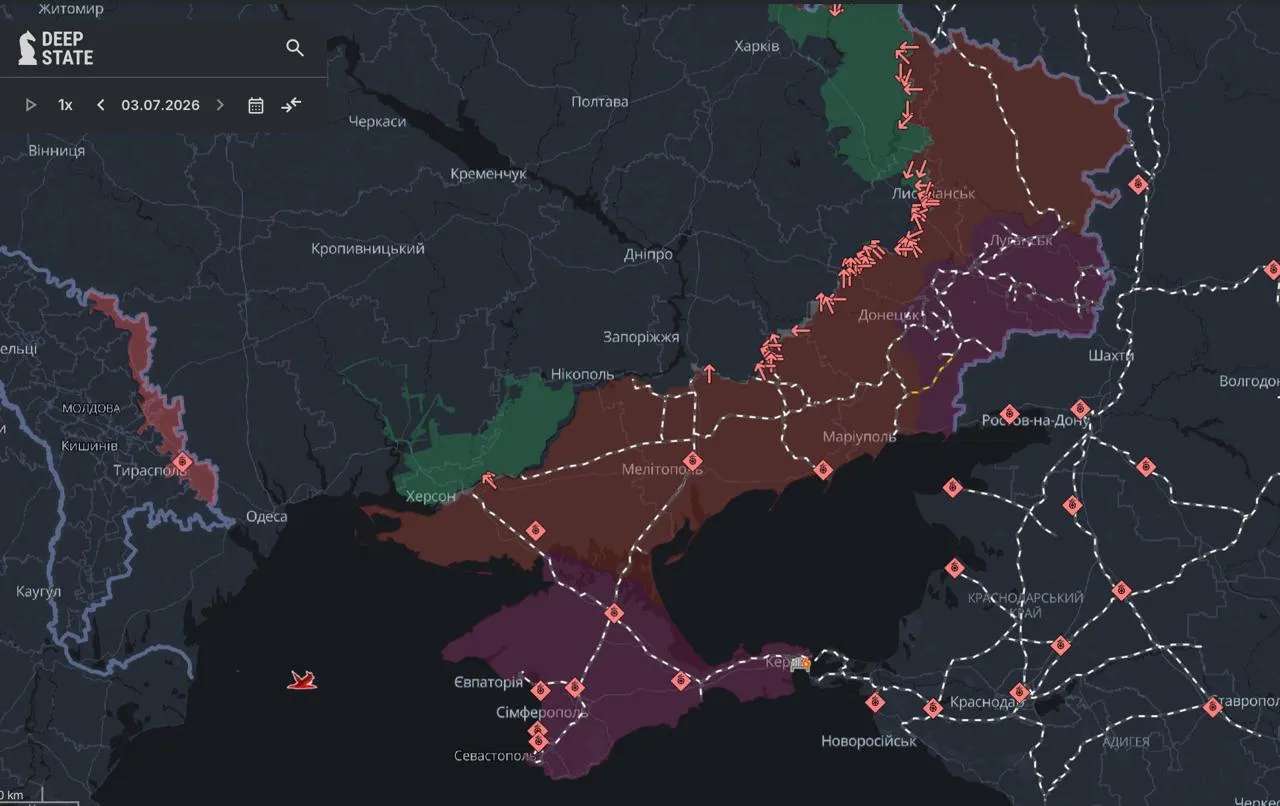
Task: Click the Севастополь city label
Action: (494, 755)
